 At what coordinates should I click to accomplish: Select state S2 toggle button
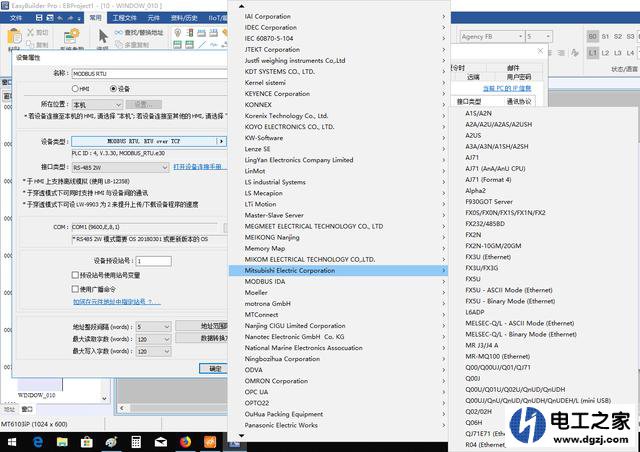click(x=618, y=36)
